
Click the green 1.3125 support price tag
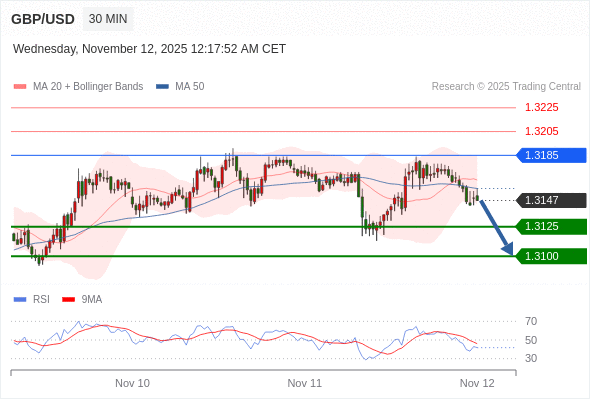pos(551,227)
